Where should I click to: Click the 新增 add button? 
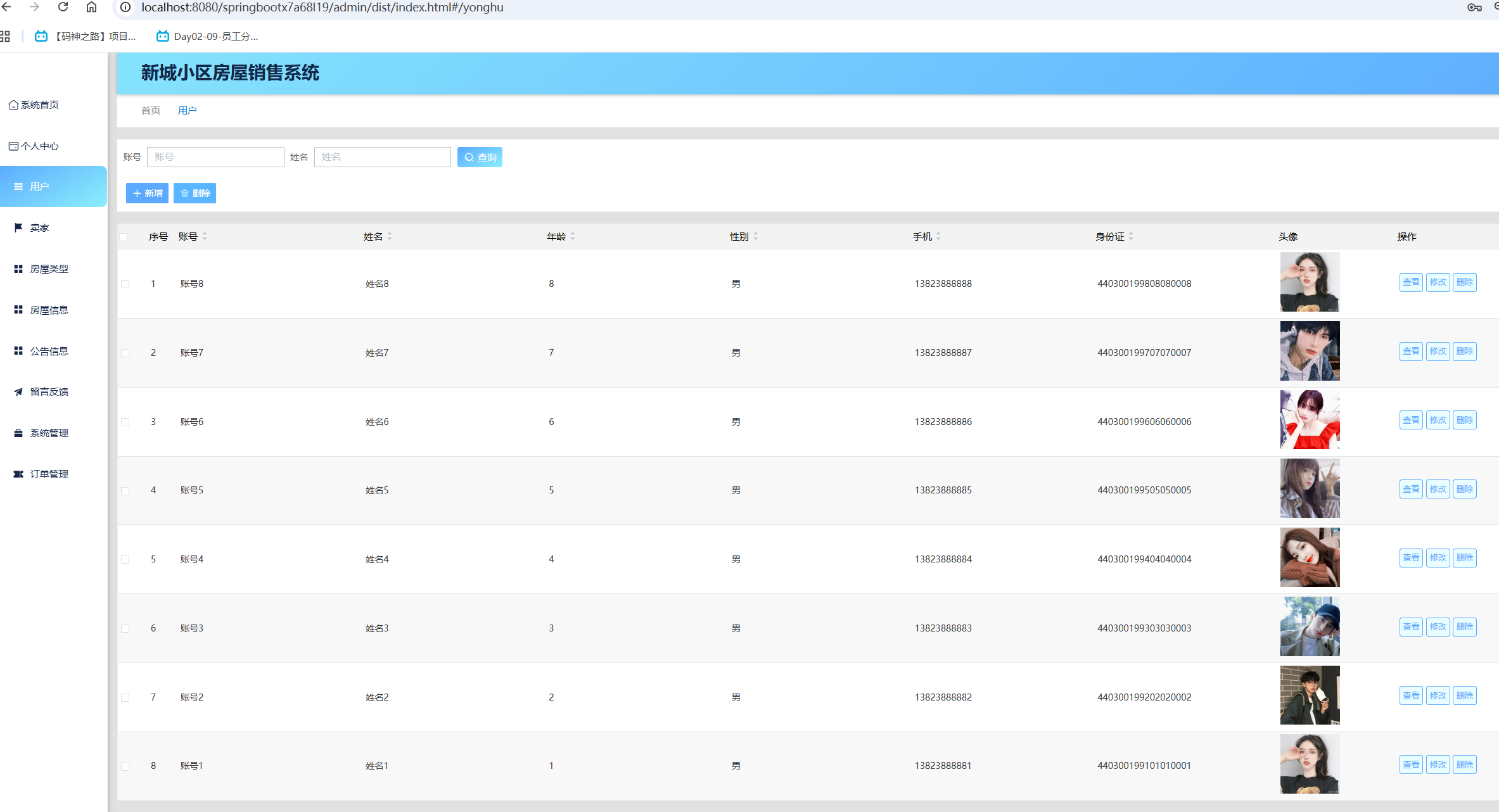coord(147,193)
